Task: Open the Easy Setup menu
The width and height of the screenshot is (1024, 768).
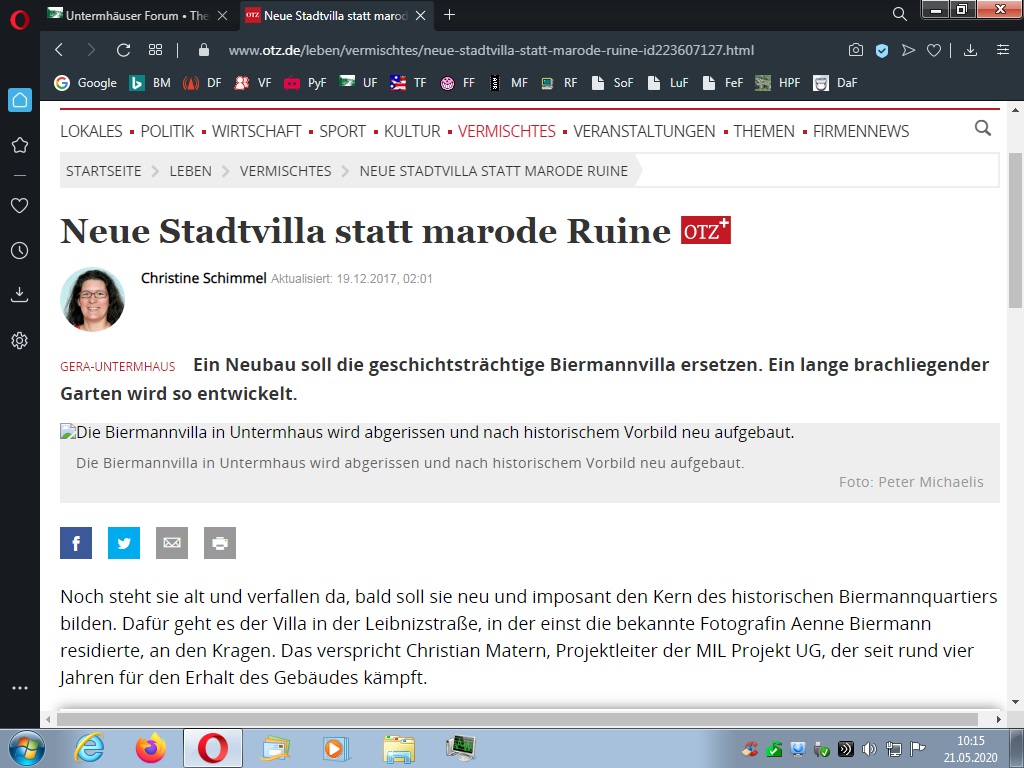Action: (1002, 50)
